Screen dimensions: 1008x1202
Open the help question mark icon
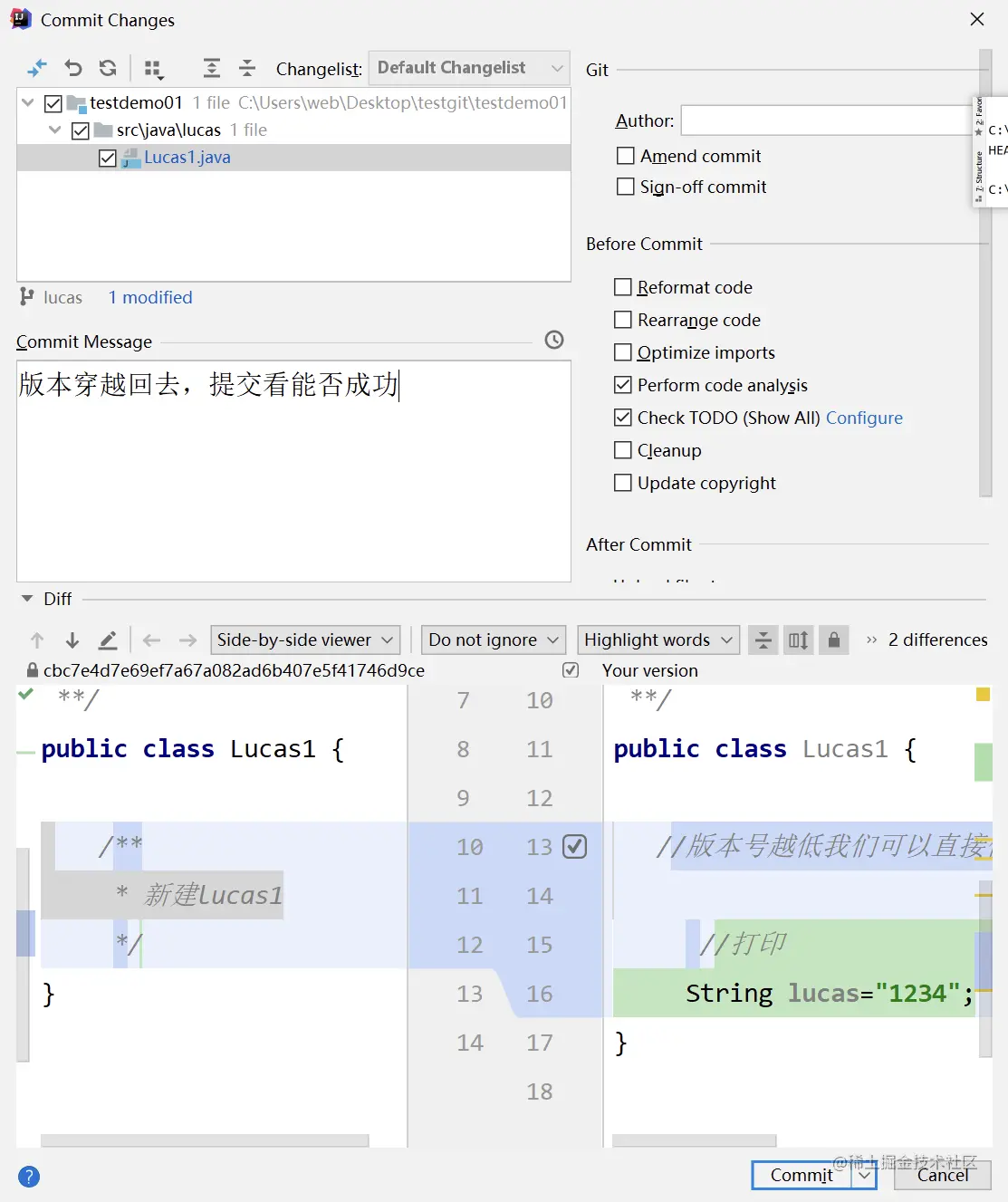click(29, 1177)
